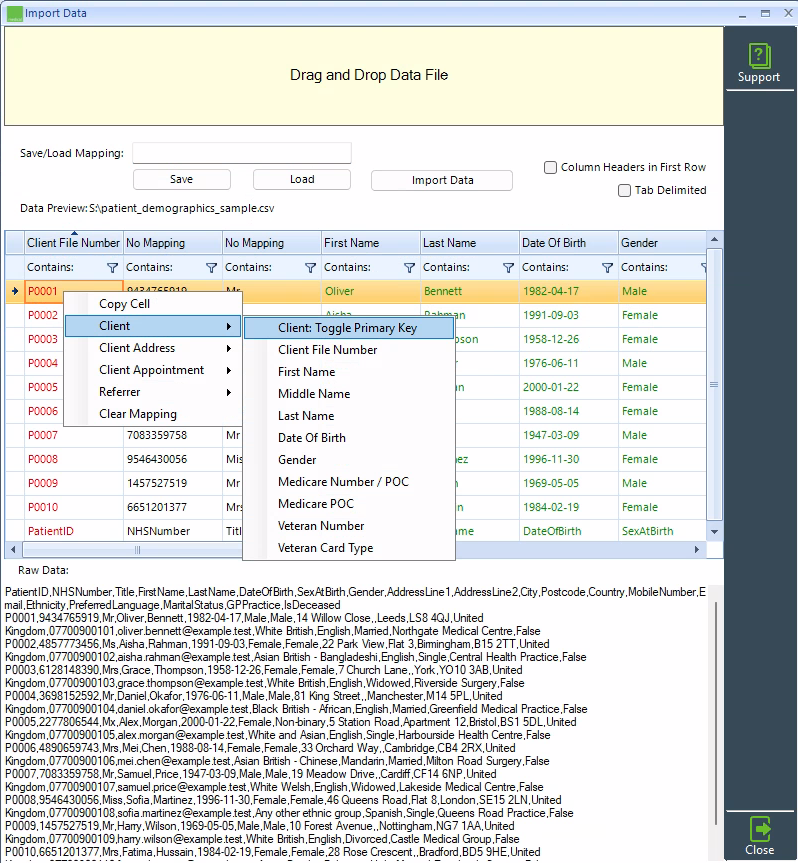Click grid vertical scrollbar down arrow

point(714,532)
